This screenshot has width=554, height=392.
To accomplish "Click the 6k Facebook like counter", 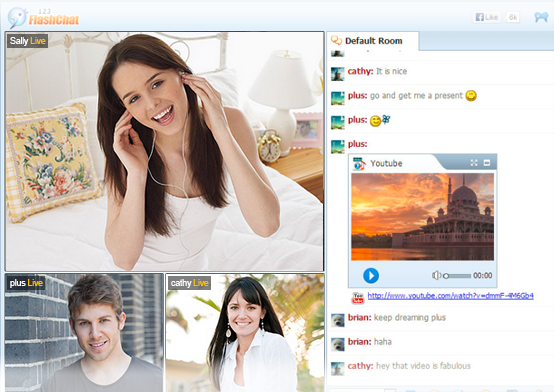I will coord(513,17).
